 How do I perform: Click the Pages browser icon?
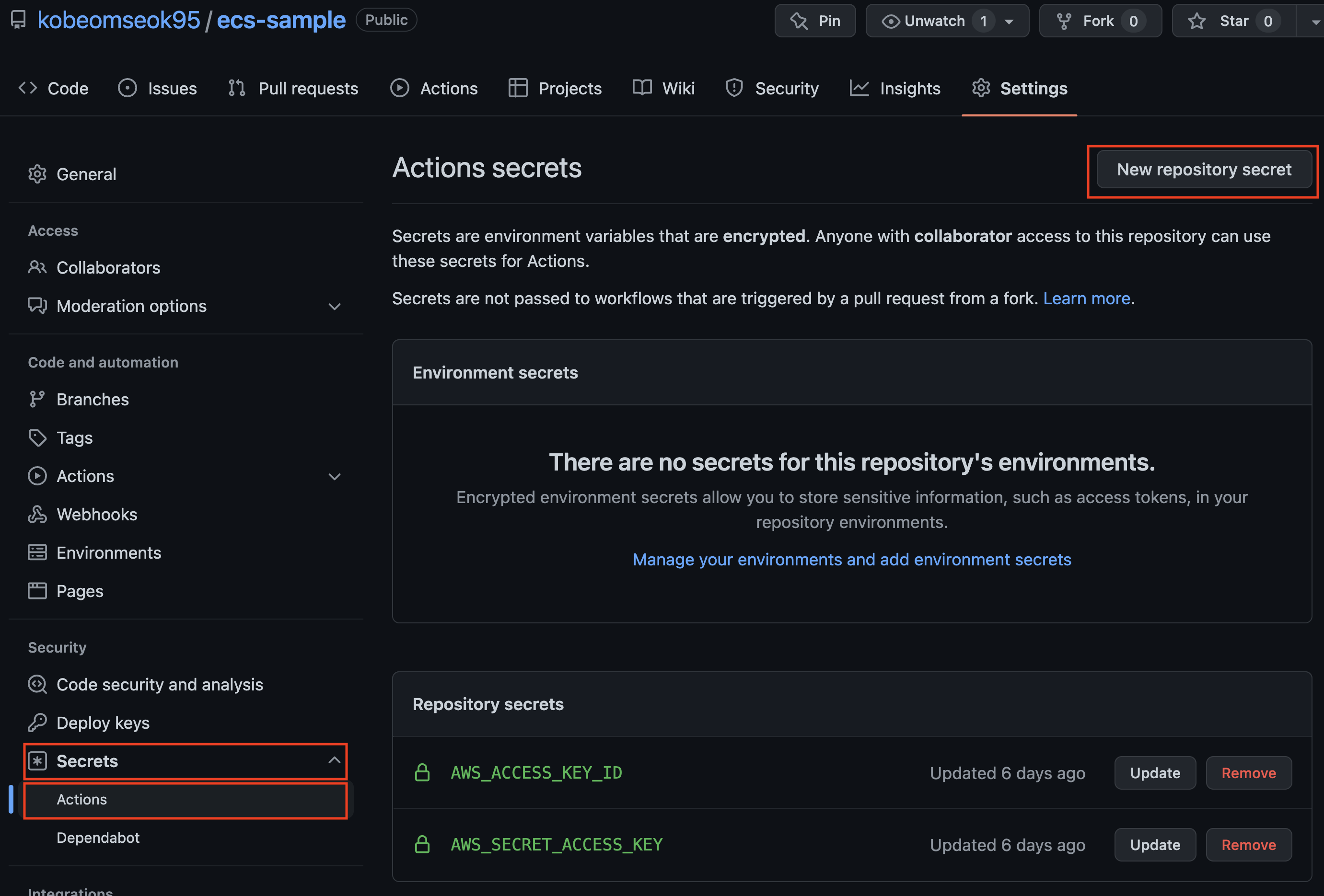tap(37, 591)
